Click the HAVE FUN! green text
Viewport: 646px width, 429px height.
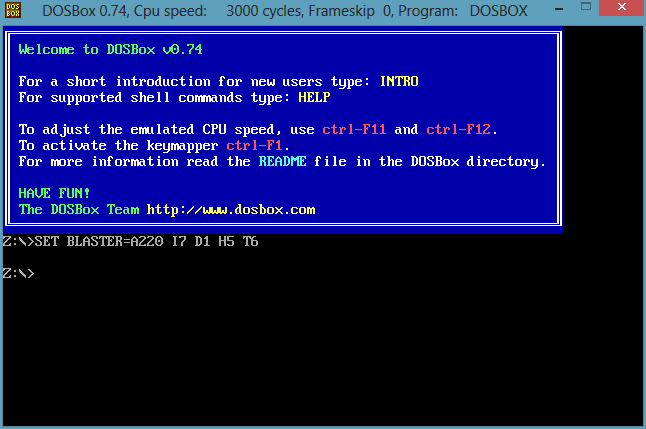point(54,193)
